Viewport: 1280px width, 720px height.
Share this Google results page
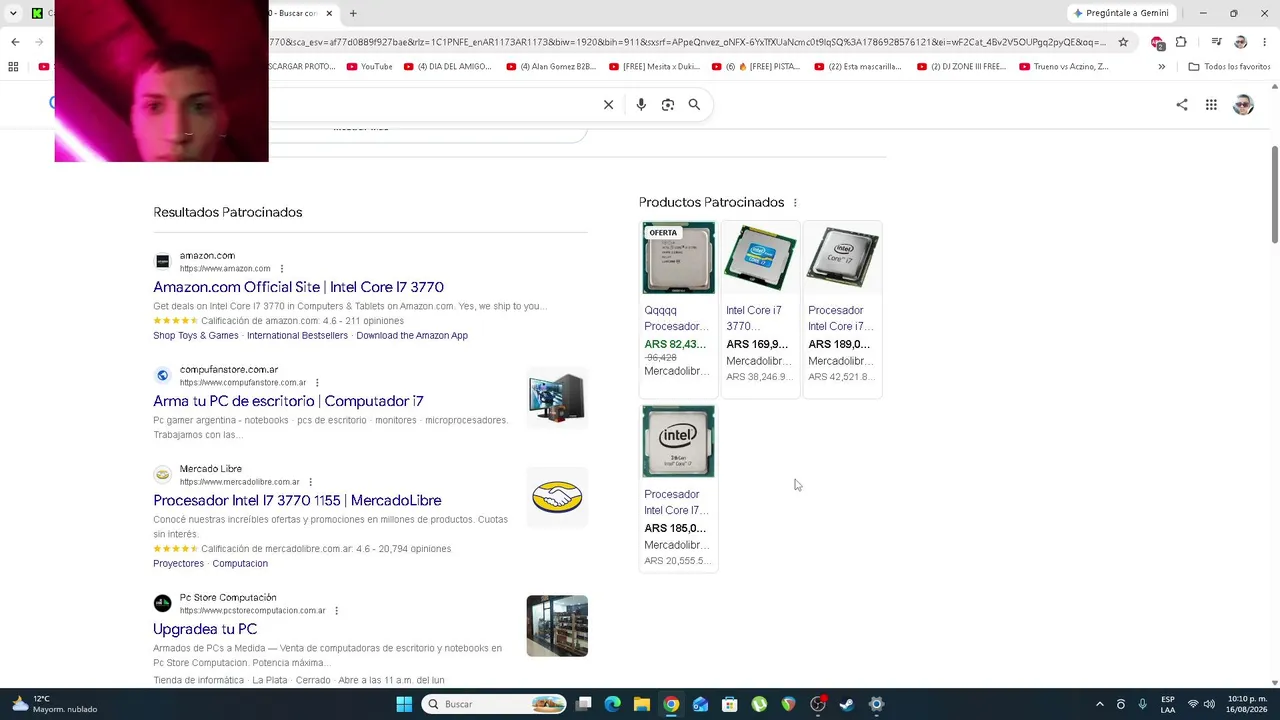[x=1182, y=104]
